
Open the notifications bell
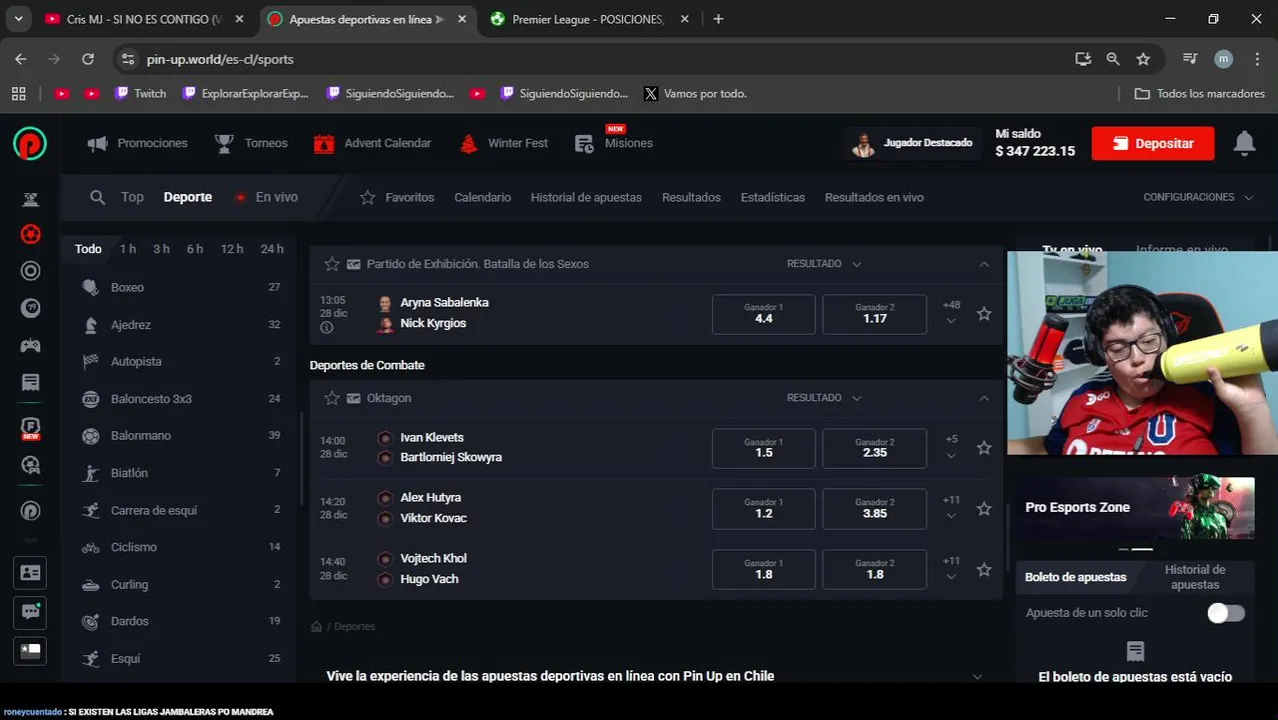pos(1244,143)
